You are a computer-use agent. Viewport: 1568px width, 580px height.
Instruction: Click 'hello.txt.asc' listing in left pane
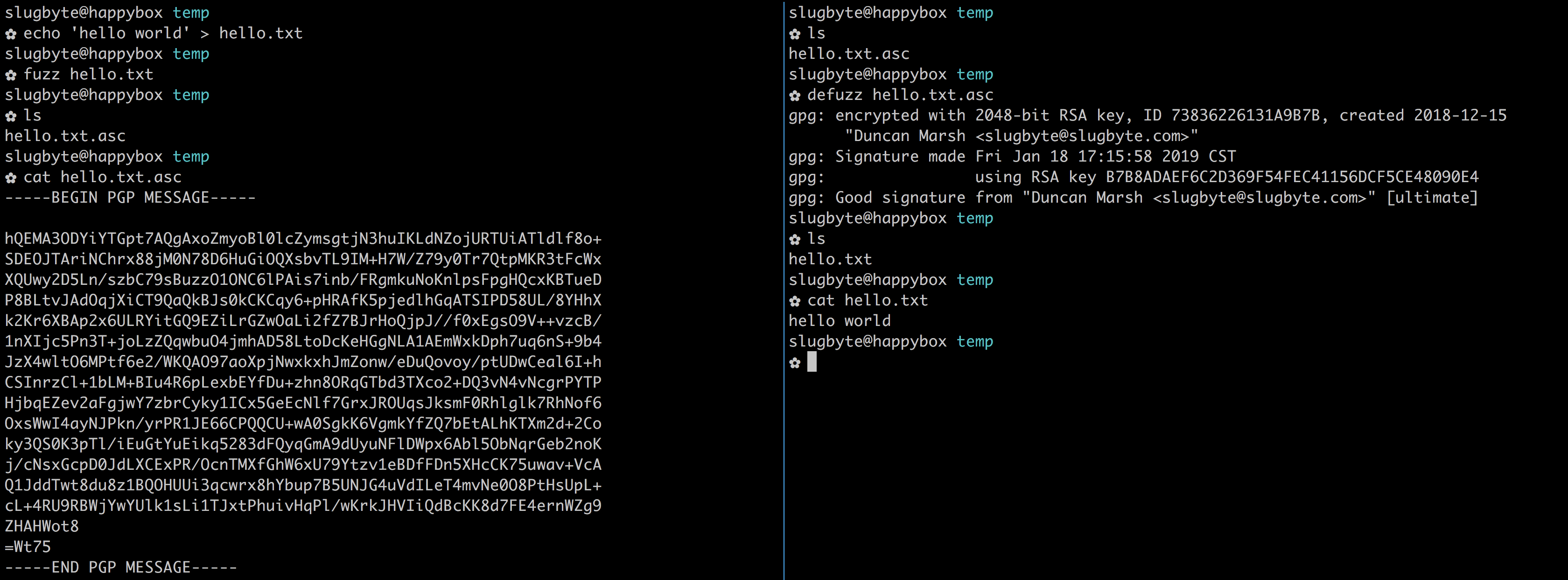click(x=65, y=136)
